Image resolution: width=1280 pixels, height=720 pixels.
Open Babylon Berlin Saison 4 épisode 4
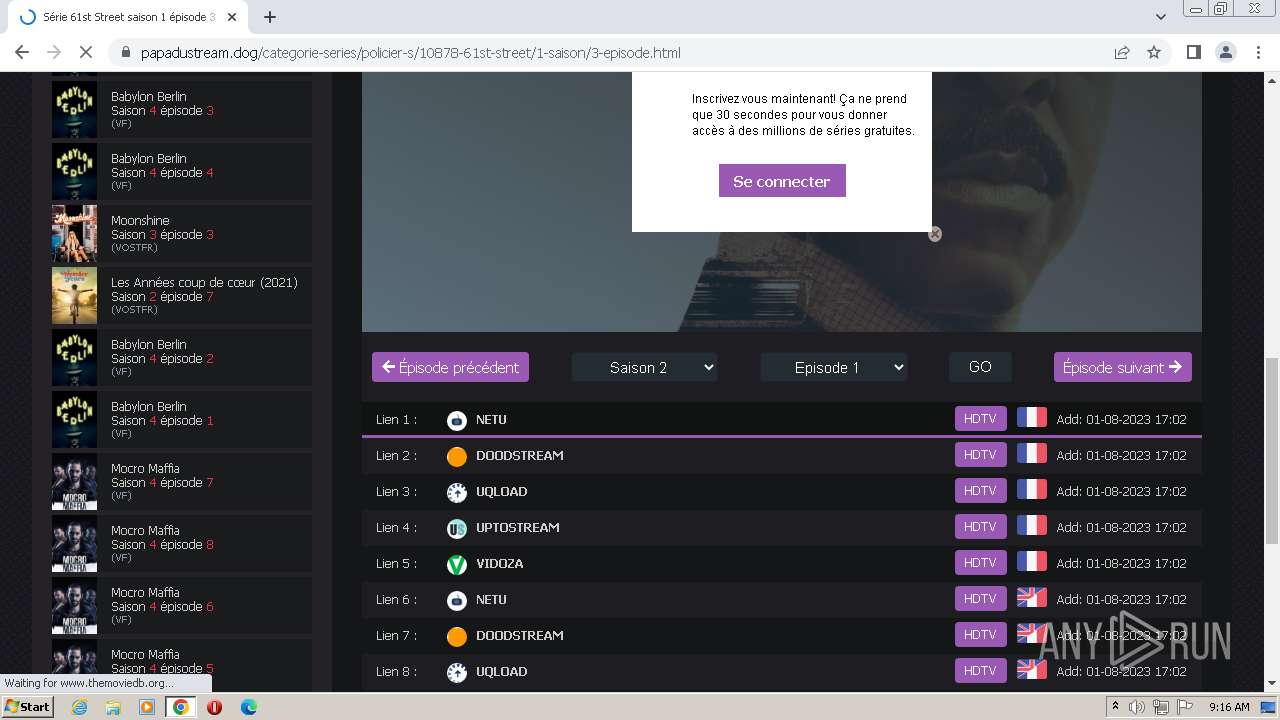point(182,172)
